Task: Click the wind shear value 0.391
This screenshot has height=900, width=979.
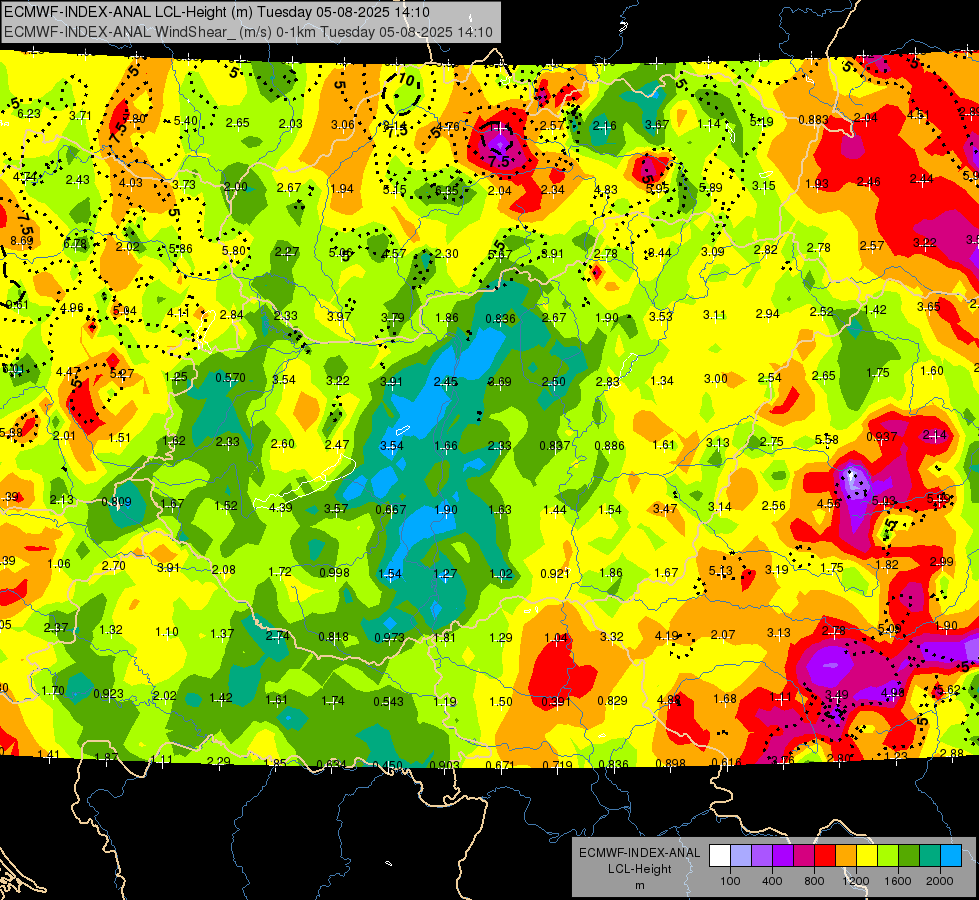Action: [556, 702]
